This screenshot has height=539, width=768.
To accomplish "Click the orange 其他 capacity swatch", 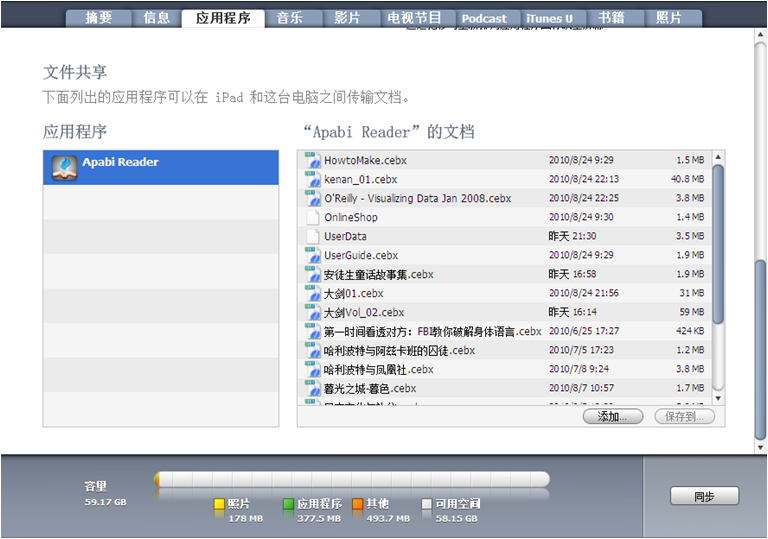I will click(x=358, y=504).
